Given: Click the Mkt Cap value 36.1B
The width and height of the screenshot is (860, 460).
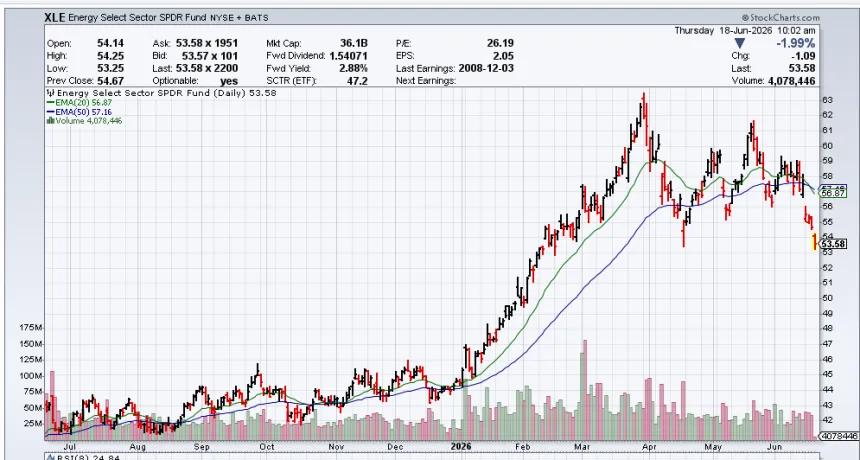Looking at the screenshot, I should tap(353, 43).
